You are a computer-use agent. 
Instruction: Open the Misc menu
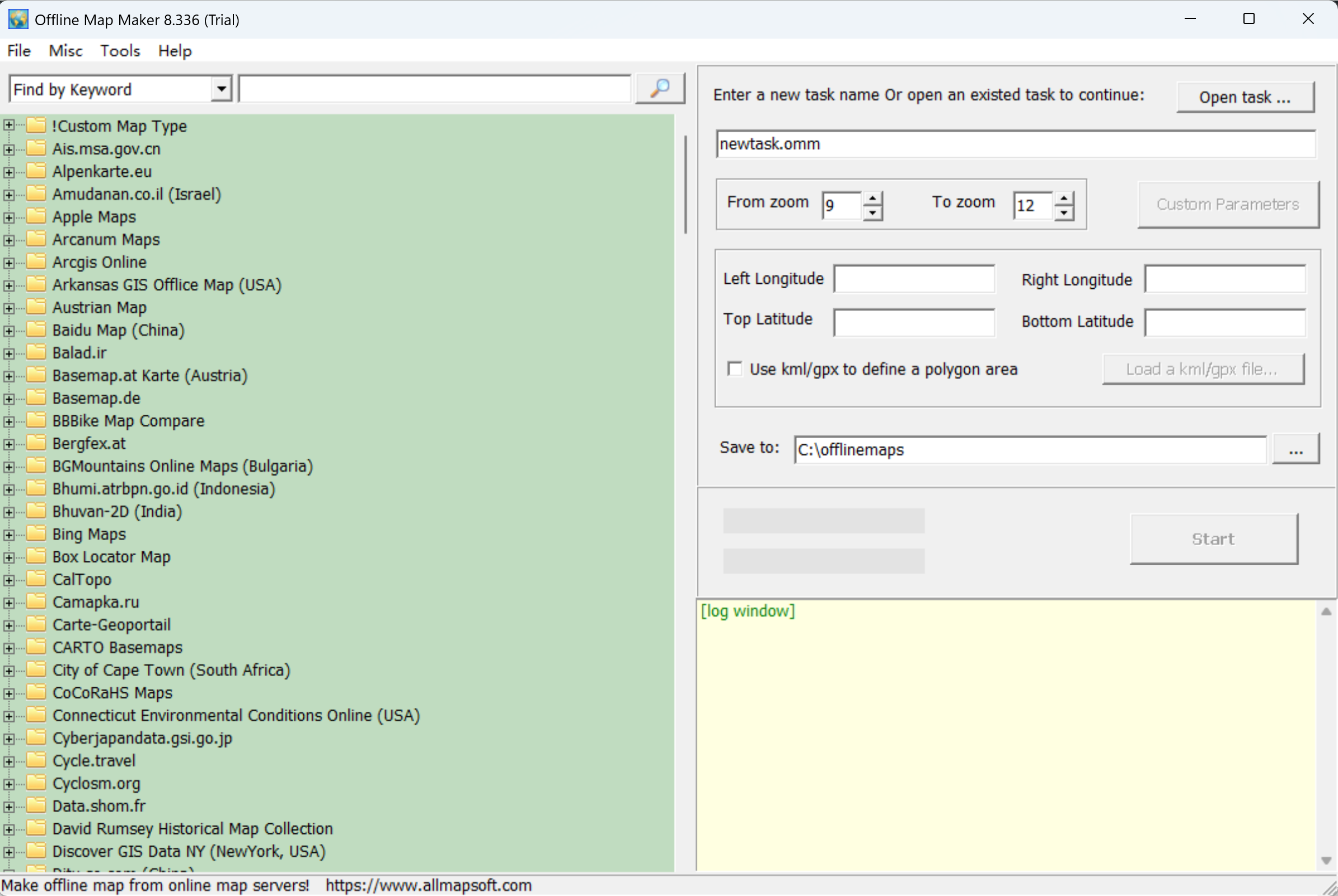click(x=65, y=51)
